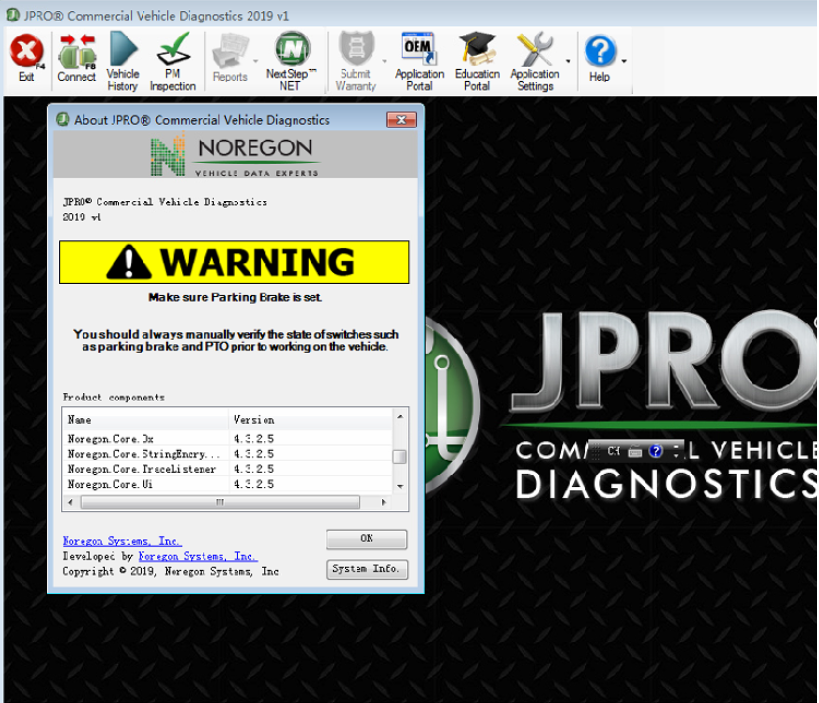Select the Noregon.Core.StringEncry... row
The height and width of the screenshot is (703, 819).
click(227, 454)
